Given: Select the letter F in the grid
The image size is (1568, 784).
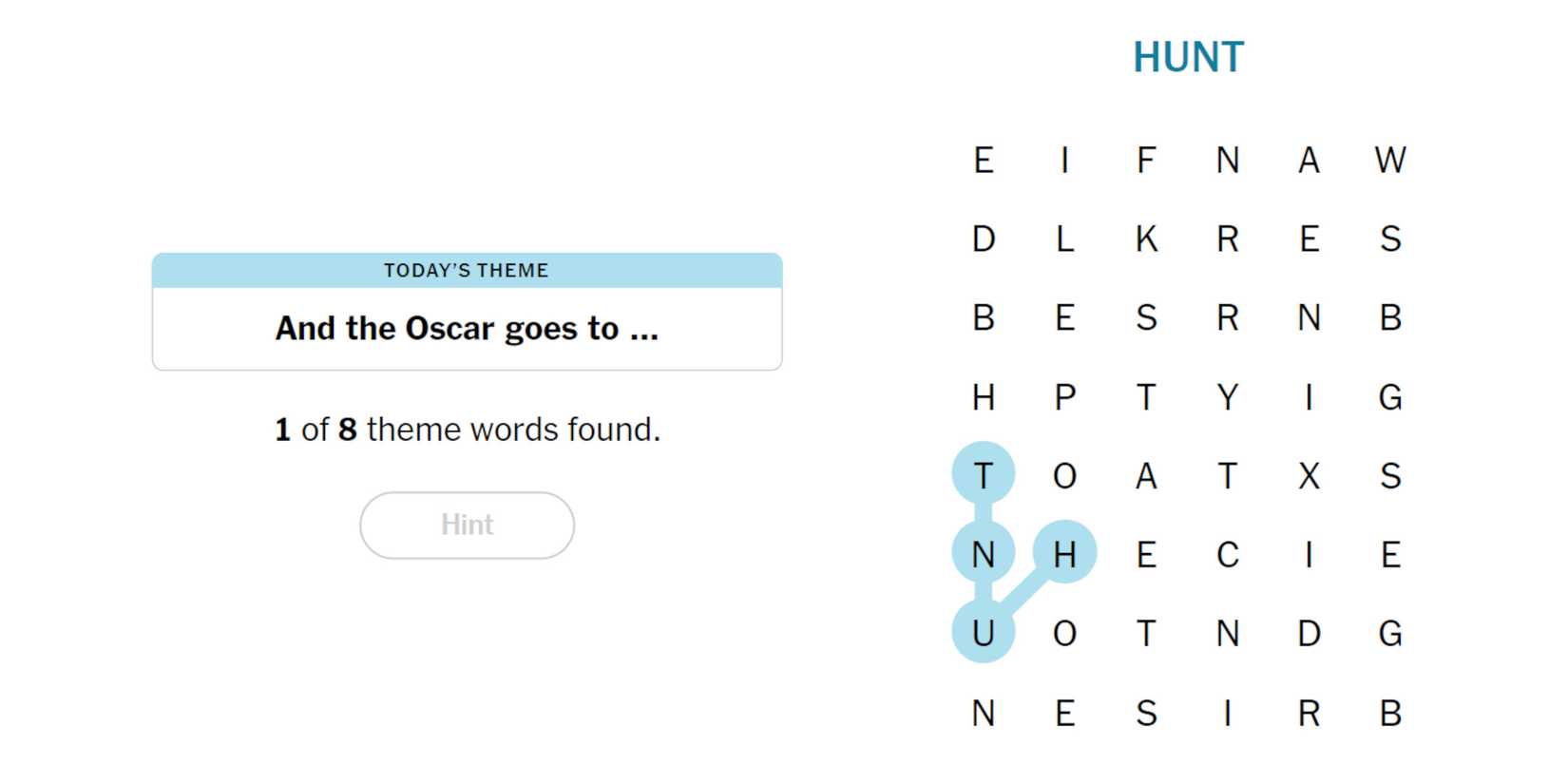Looking at the screenshot, I should tap(1146, 160).
